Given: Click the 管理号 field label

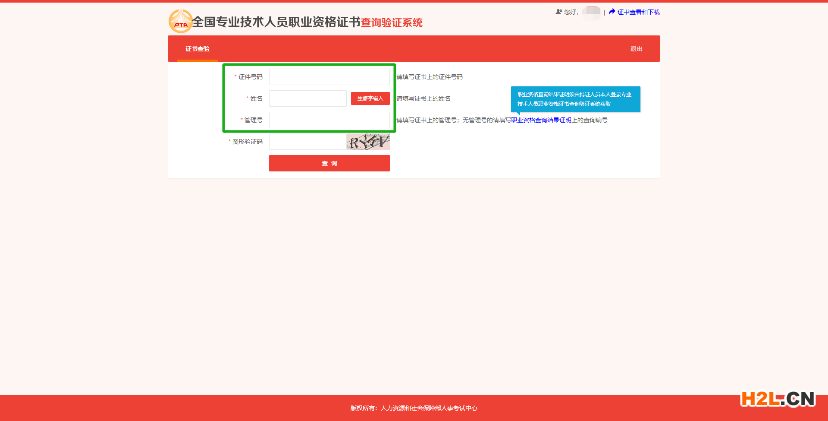Looking at the screenshot, I should [253, 120].
